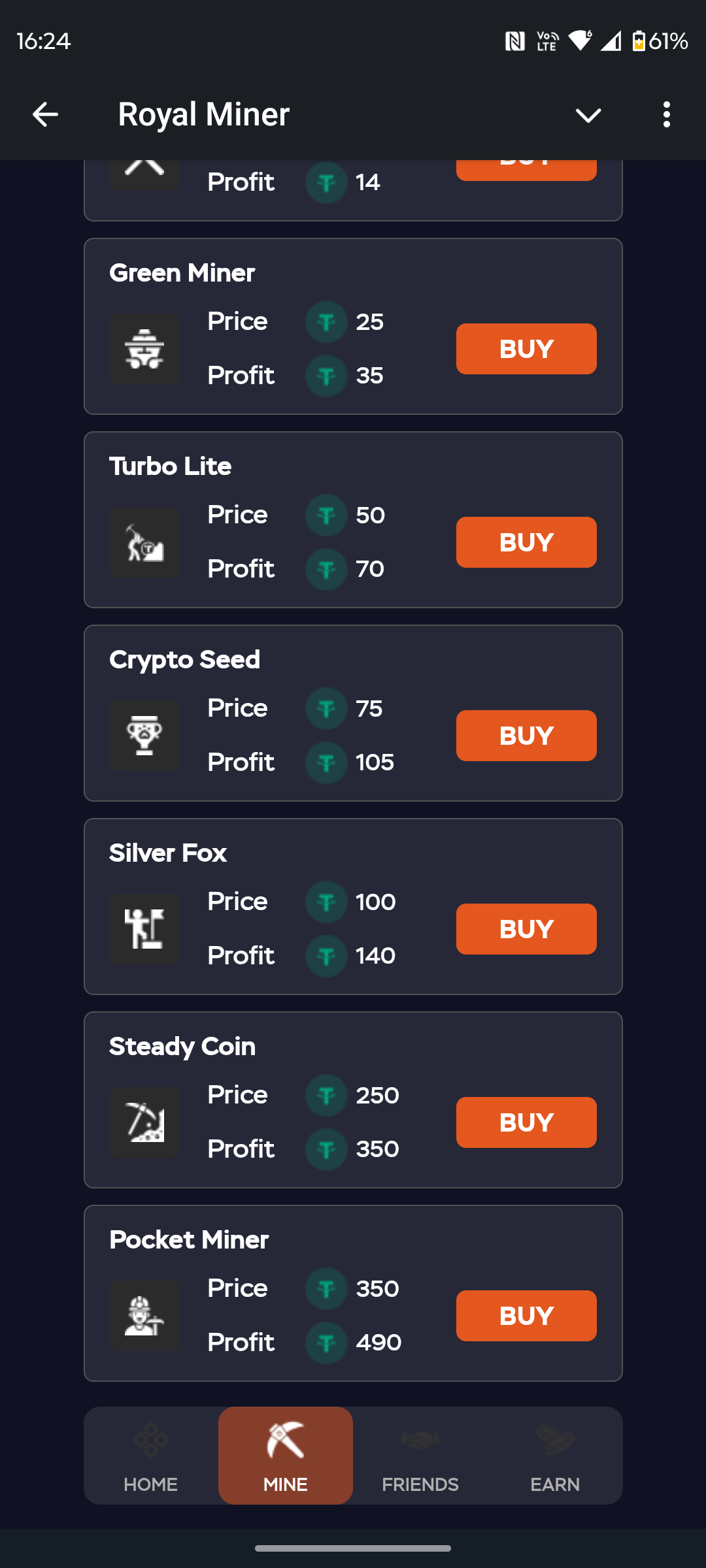Buy the Steady Coin miner
The height and width of the screenshot is (1568, 706).
(x=526, y=1122)
